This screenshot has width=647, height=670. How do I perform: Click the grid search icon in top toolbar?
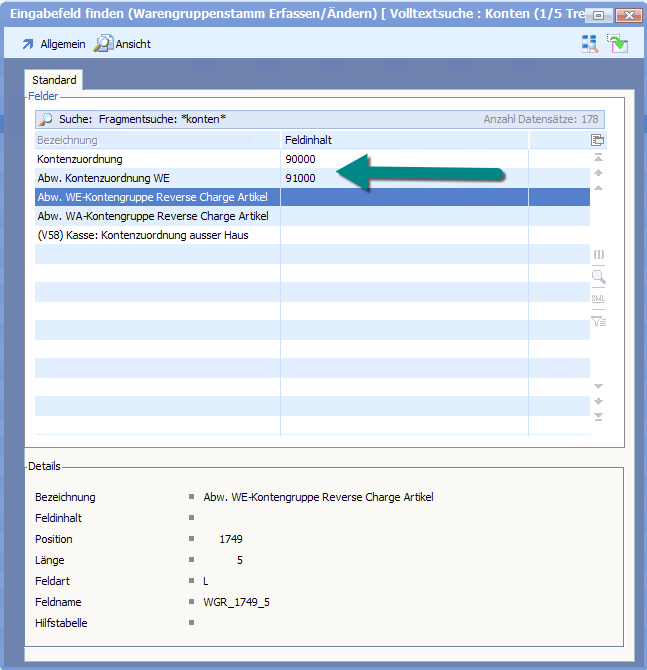click(x=590, y=44)
